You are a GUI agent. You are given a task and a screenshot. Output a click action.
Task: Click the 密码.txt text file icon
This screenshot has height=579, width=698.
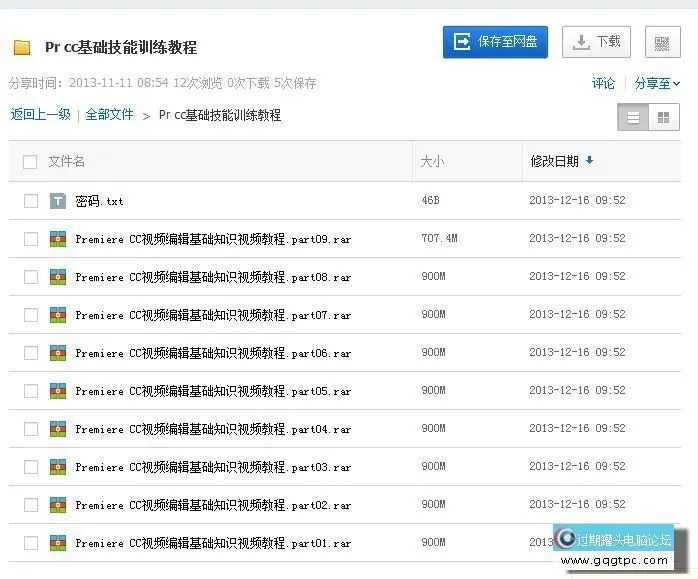58,201
